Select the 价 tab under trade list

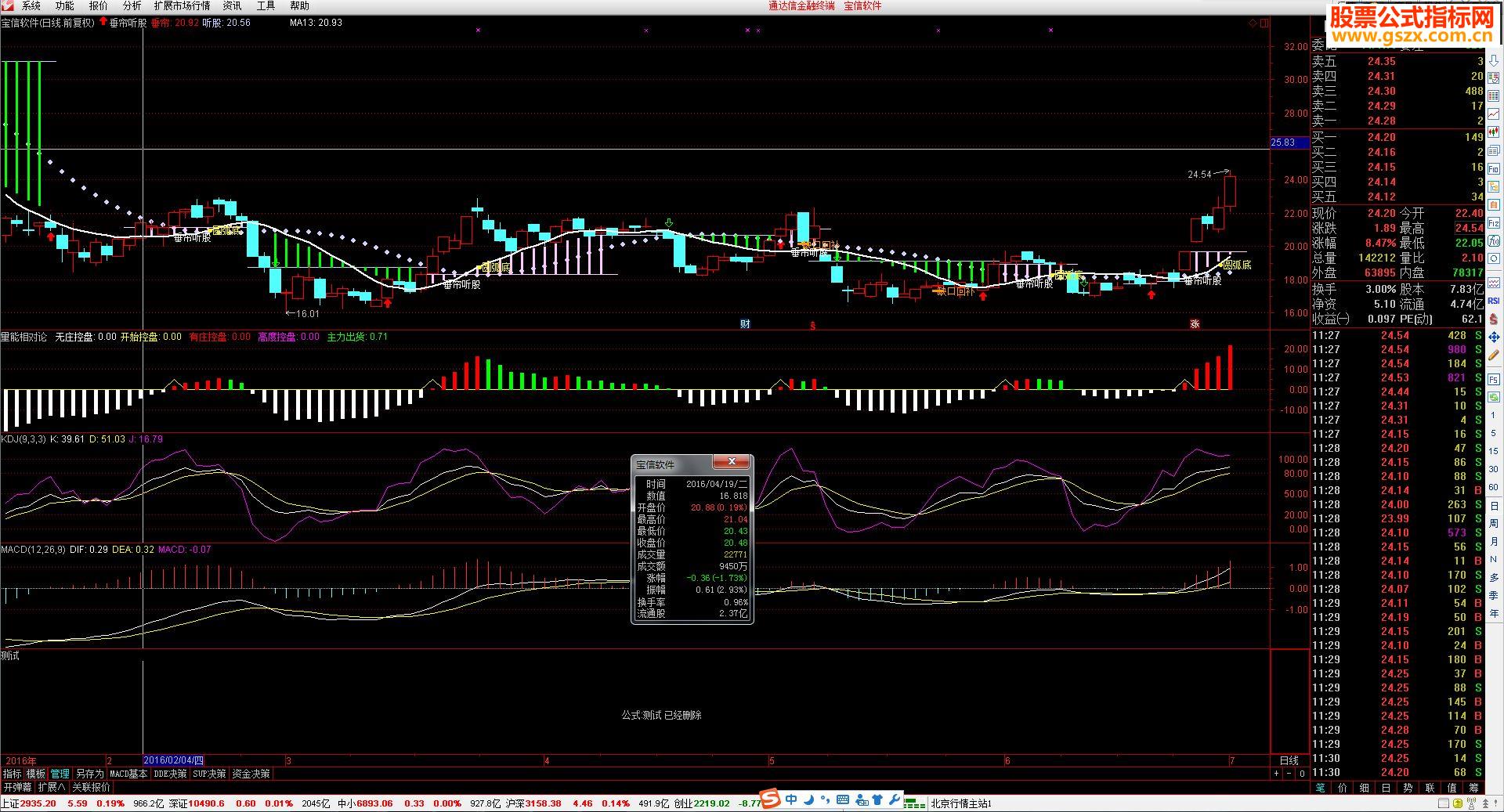point(1343,788)
